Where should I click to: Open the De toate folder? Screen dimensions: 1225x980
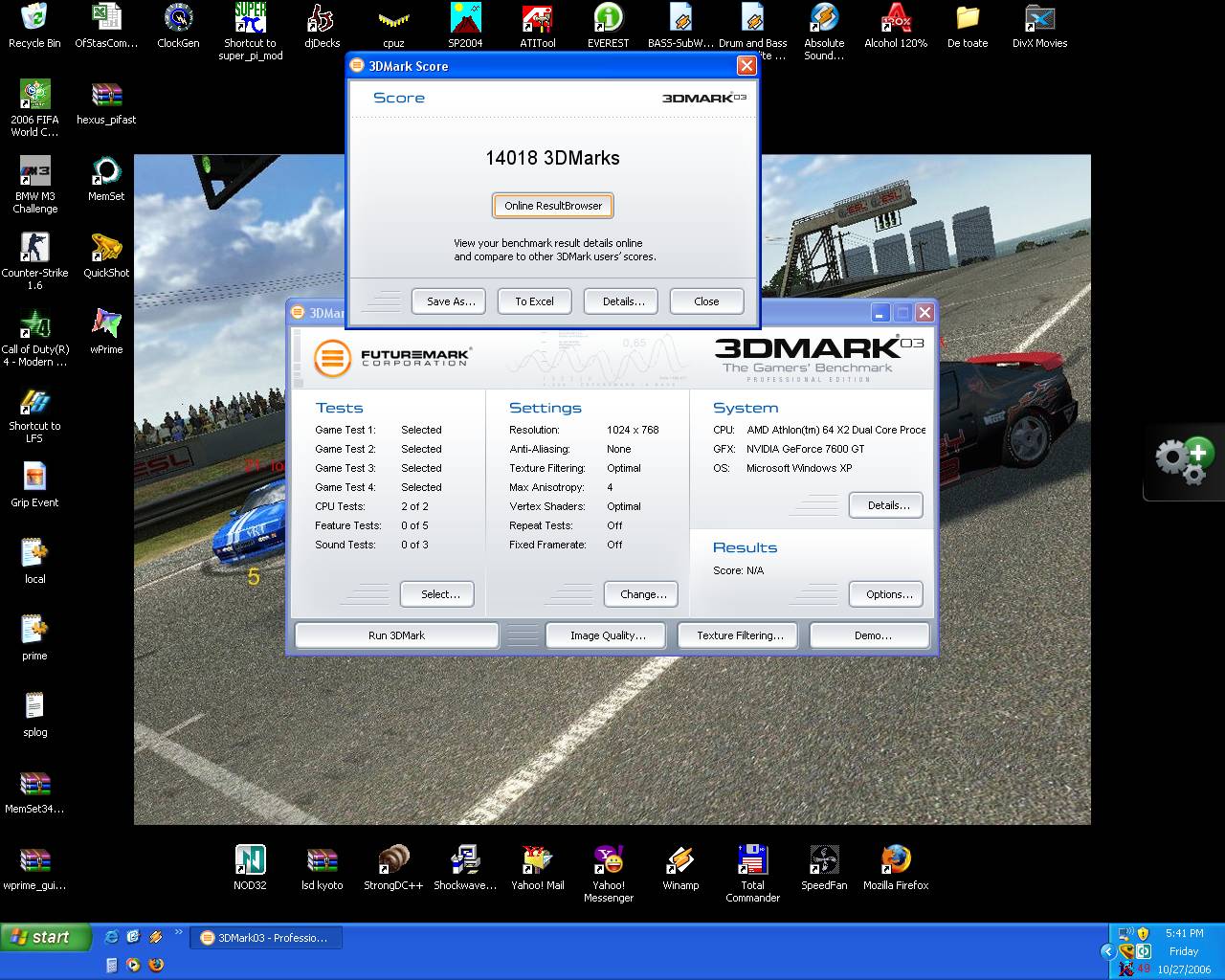968,26
